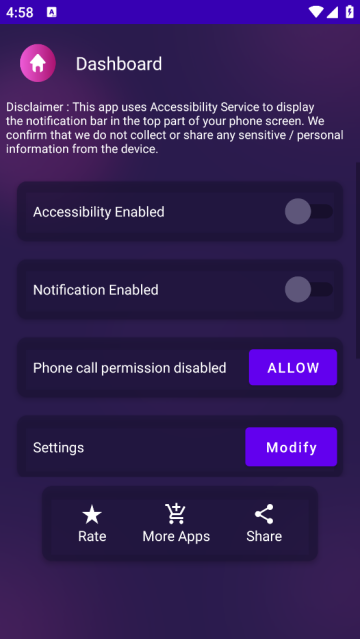Tap the battery charging icon
Viewport: 360px width, 639px height.
tap(349, 12)
